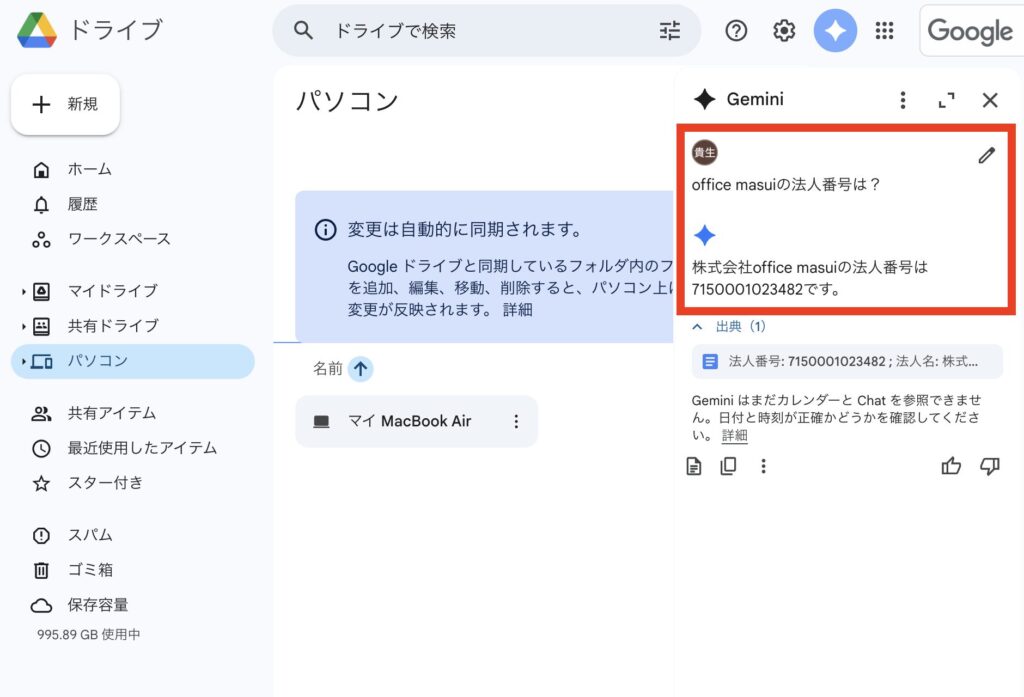Open the スパム folder
The width and height of the screenshot is (1024, 697).
coord(89,536)
